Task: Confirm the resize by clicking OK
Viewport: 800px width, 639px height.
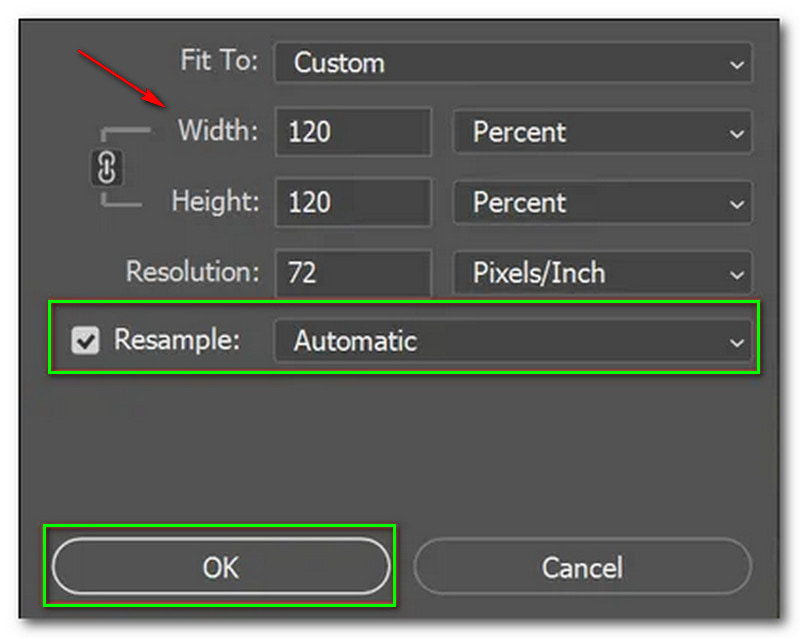Action: [x=220, y=567]
